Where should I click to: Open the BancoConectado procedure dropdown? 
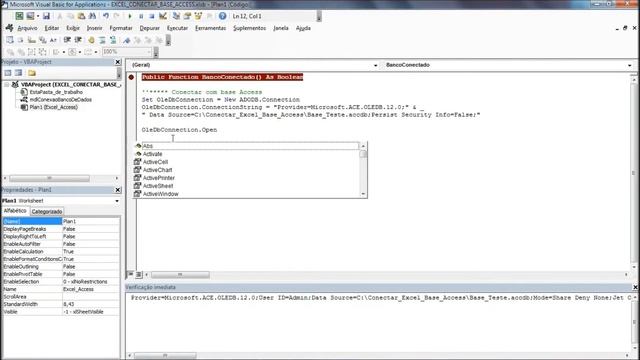coord(629,65)
